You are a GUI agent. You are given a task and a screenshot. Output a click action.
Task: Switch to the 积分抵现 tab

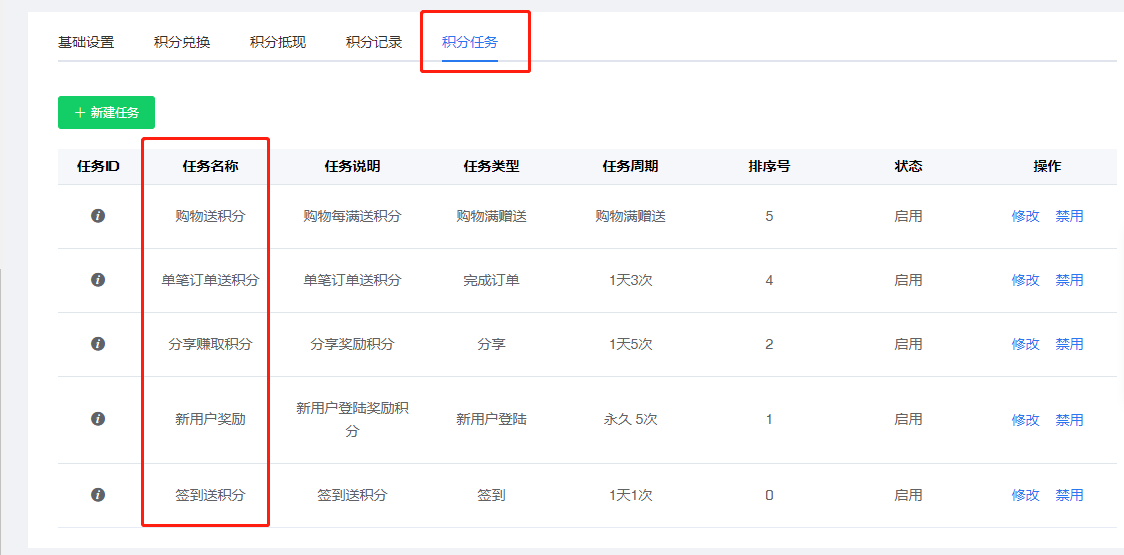278,42
